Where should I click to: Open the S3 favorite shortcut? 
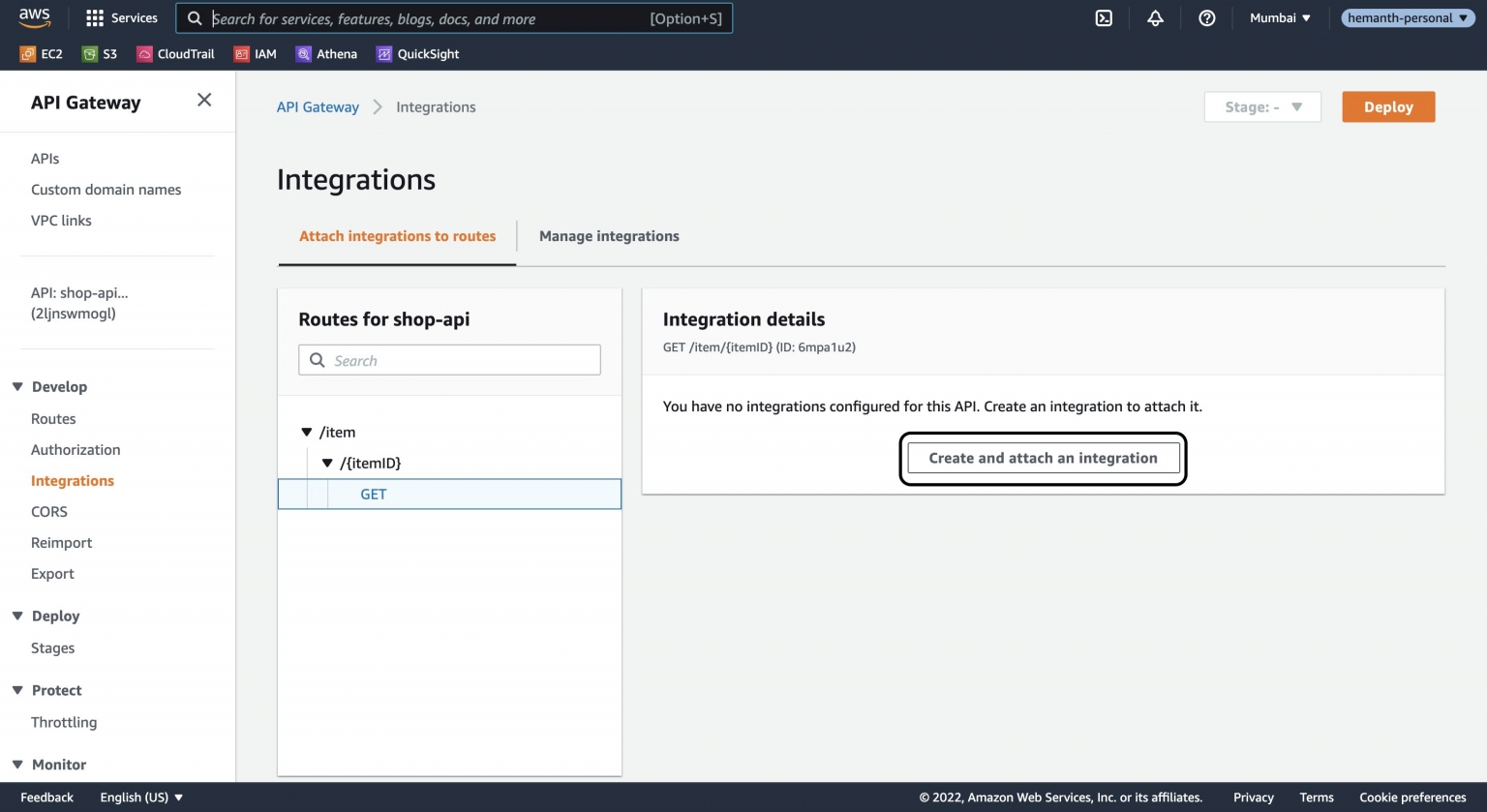coord(100,53)
